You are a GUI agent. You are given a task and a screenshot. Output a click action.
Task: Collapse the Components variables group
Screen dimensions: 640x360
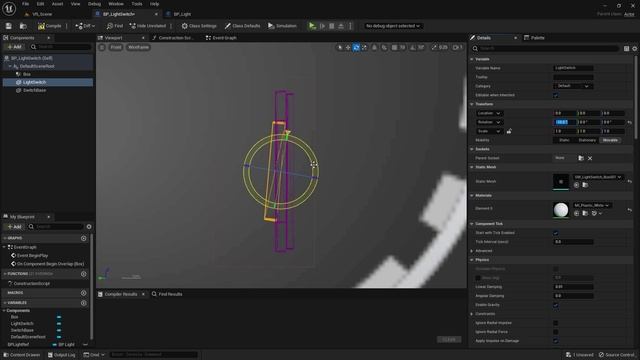pos(4,311)
